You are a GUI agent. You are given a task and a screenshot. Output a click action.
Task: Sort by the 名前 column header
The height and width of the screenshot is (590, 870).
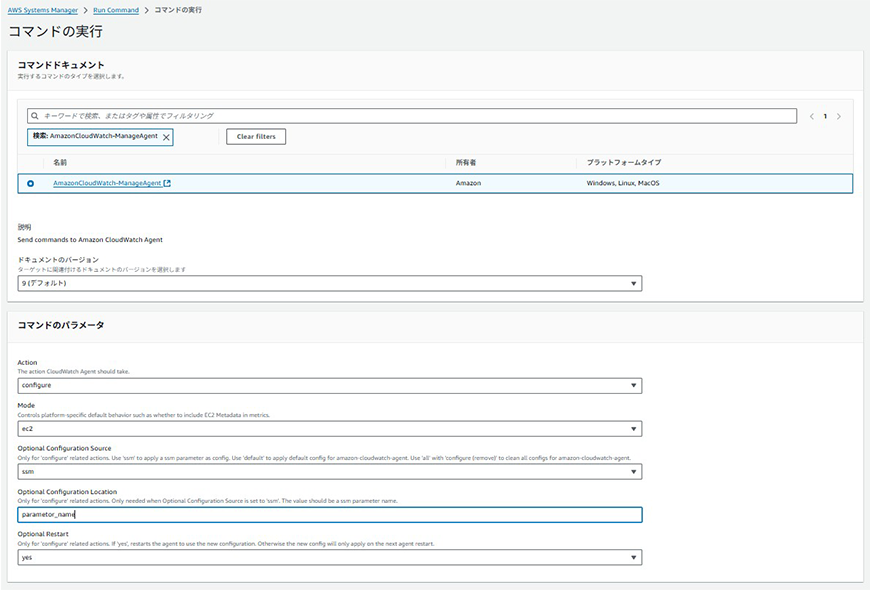[x=60, y=162]
